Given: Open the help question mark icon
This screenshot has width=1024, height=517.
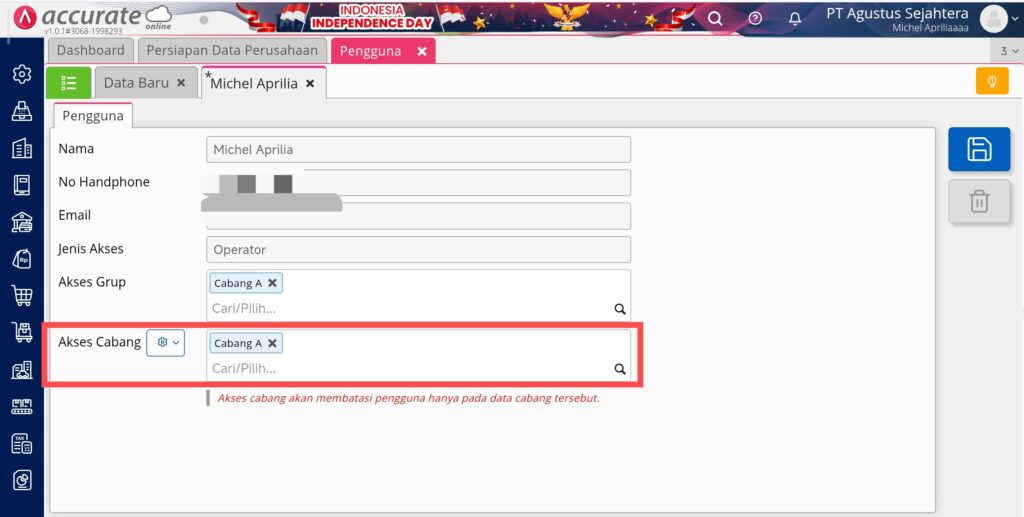Looking at the screenshot, I should (x=755, y=18).
